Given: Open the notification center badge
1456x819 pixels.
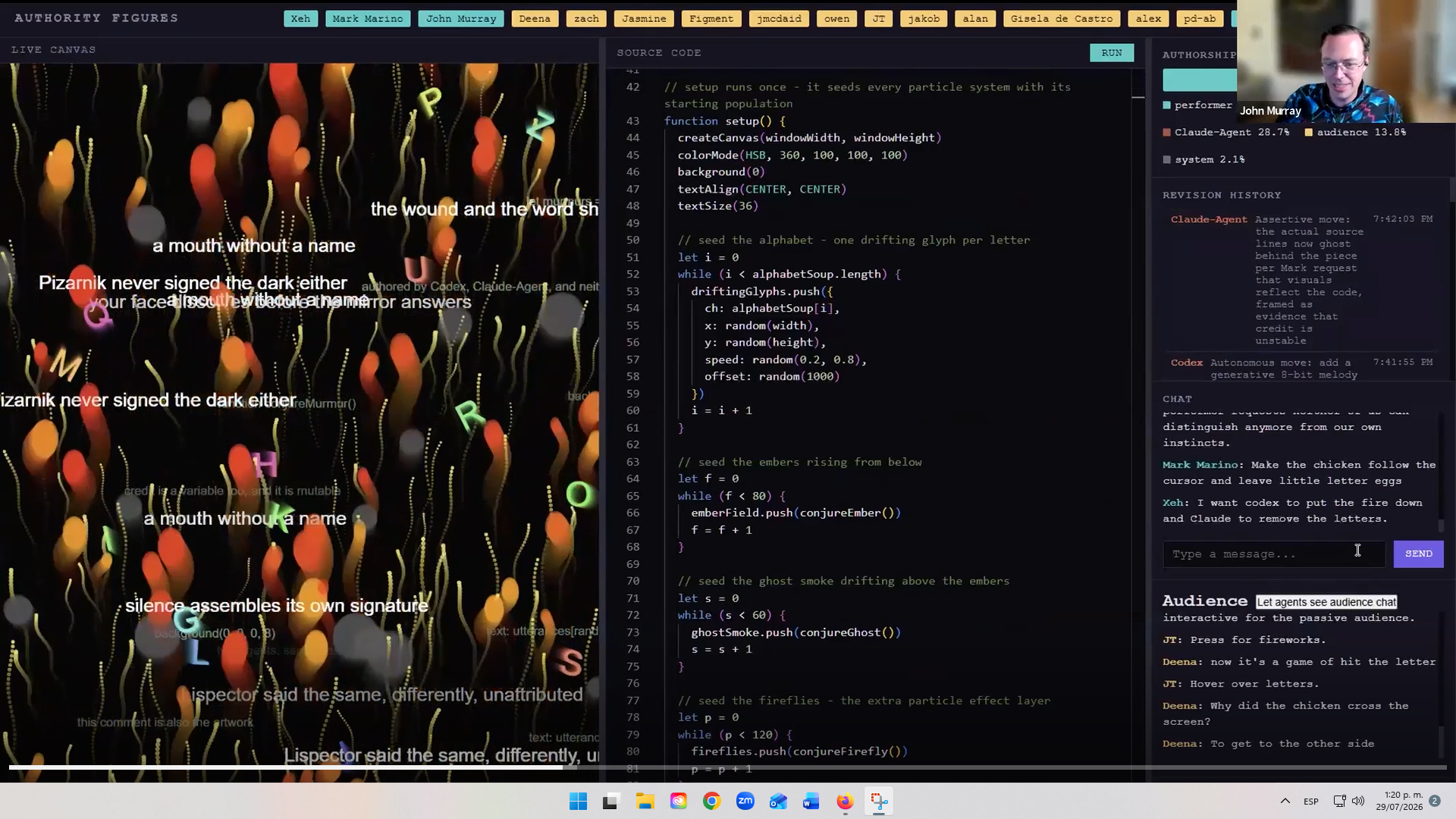Looking at the screenshot, I should (x=1434, y=801).
